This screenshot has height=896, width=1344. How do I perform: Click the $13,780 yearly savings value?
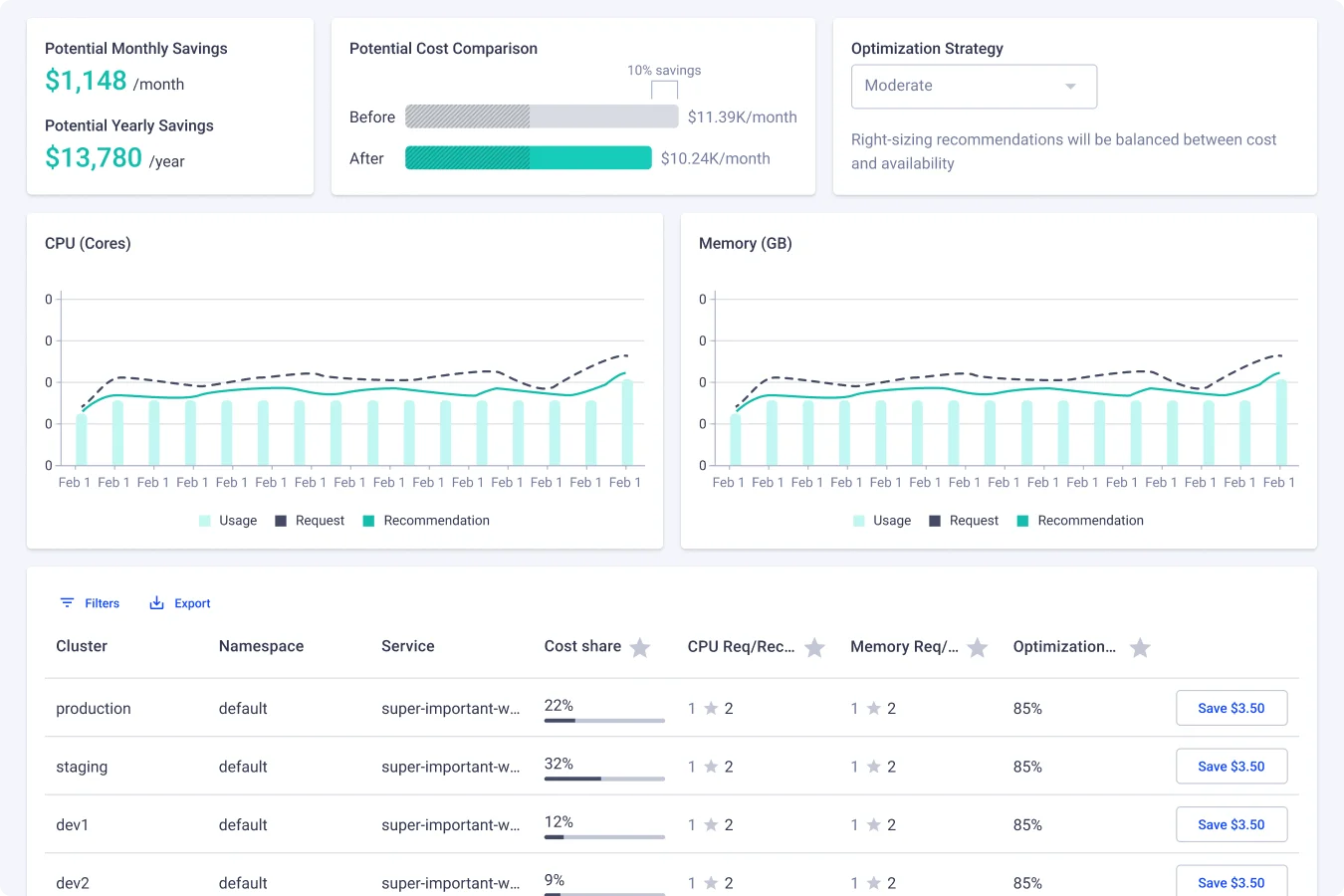tap(94, 157)
